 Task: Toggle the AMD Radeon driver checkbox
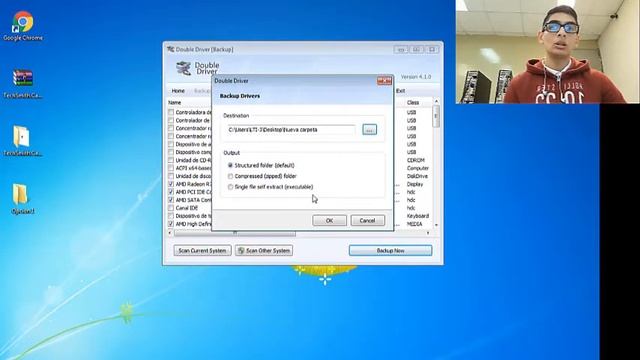(x=171, y=184)
